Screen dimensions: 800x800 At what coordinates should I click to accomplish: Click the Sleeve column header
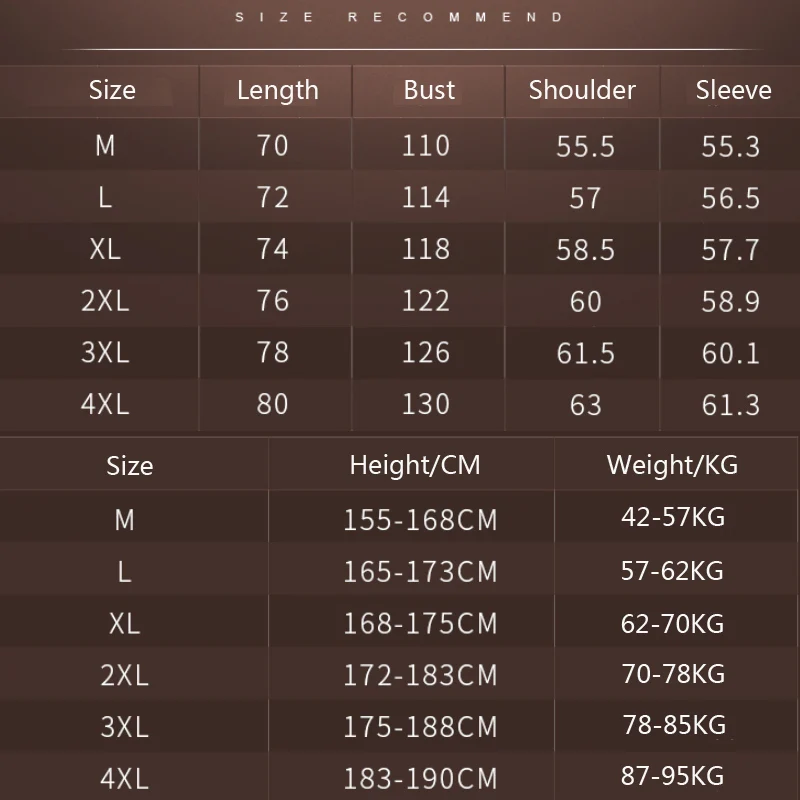point(733,90)
